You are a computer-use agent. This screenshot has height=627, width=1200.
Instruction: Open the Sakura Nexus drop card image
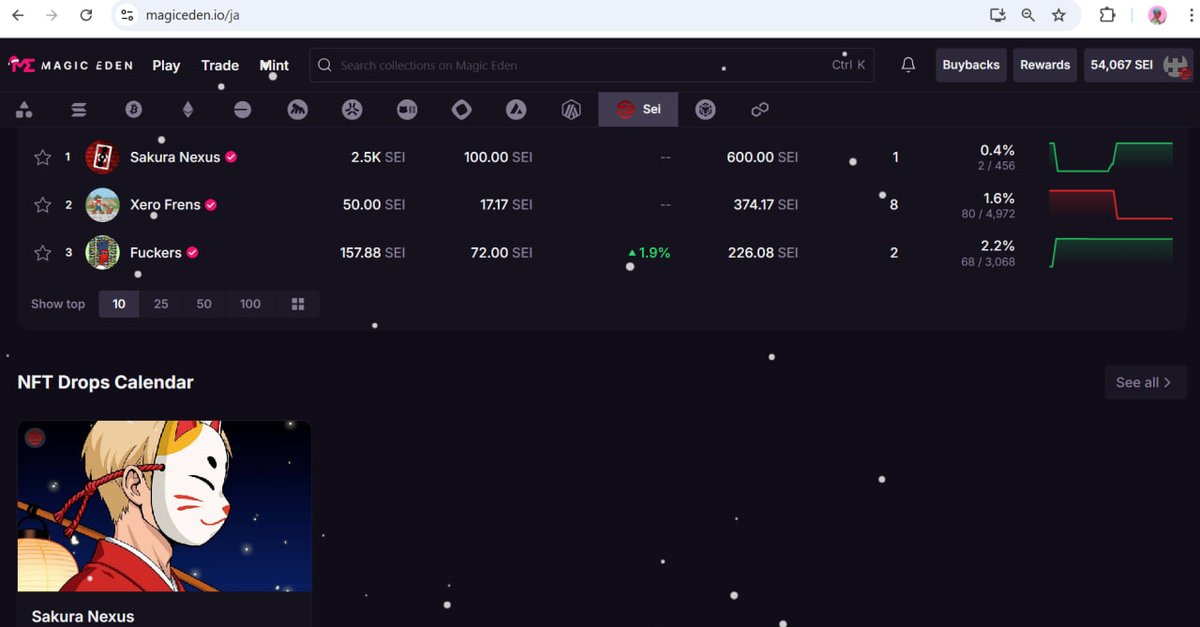pyautogui.click(x=165, y=506)
